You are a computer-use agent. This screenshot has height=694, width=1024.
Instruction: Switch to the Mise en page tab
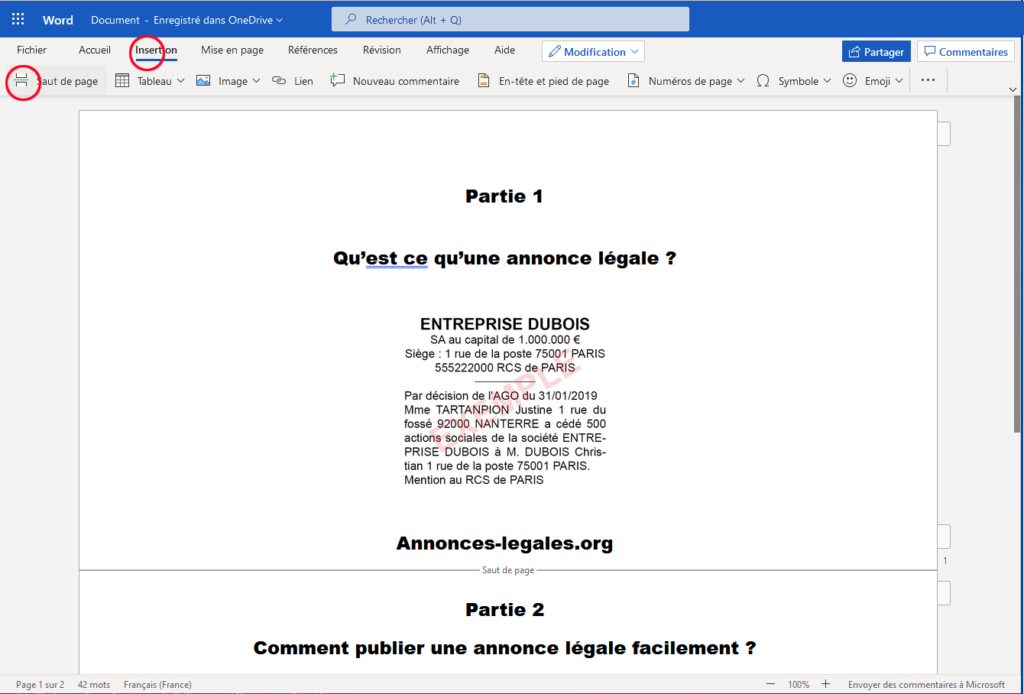pos(232,50)
